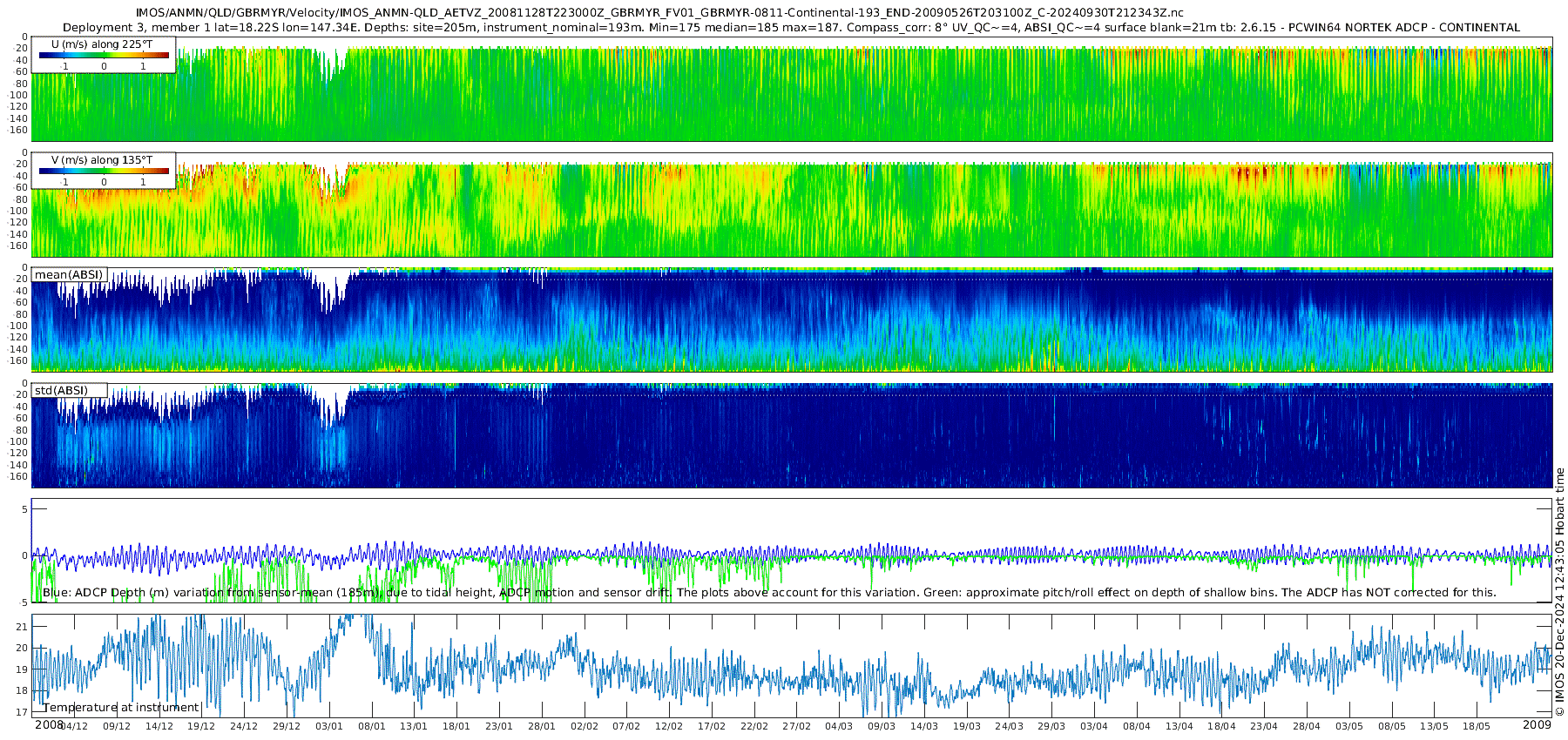1568x740 pixels.
Task: Click the V velocity colorbar
Action: tap(104, 172)
